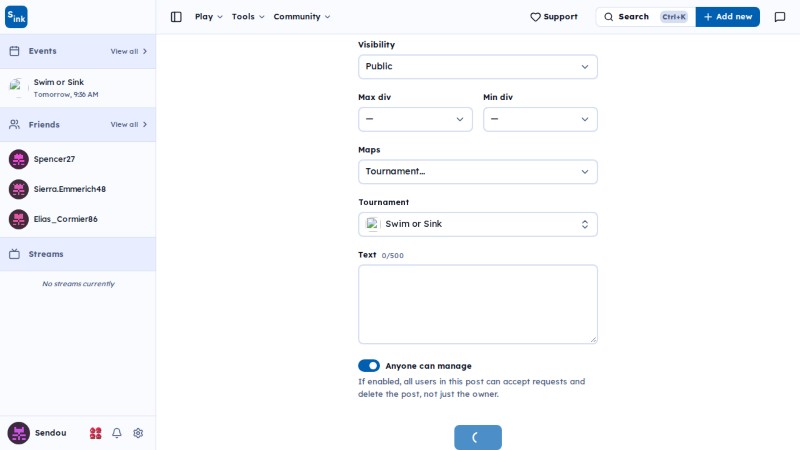Collapse the sidebar panel icon

[176, 17]
